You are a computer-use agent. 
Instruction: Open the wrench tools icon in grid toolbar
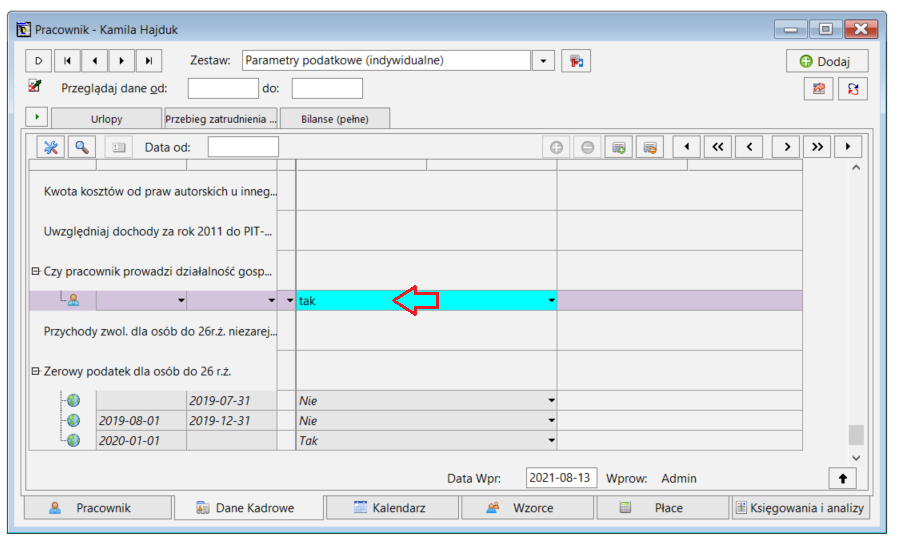coord(51,147)
